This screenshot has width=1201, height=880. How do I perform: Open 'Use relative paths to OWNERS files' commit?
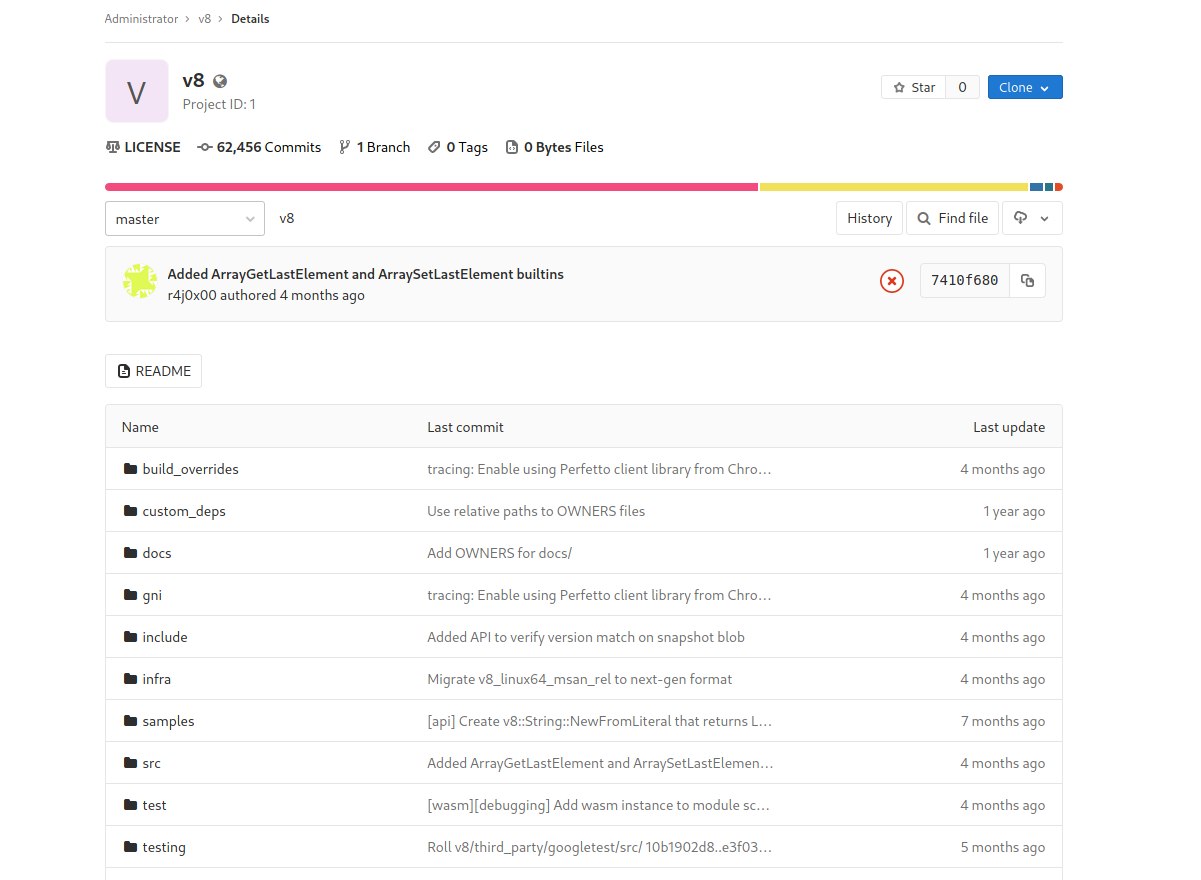[x=536, y=511]
